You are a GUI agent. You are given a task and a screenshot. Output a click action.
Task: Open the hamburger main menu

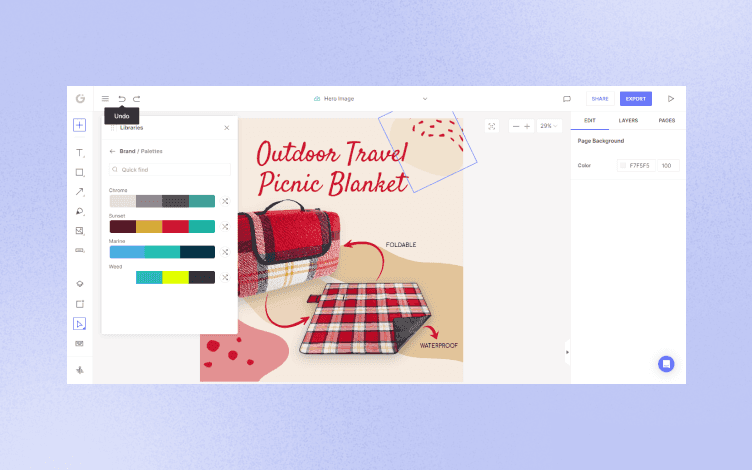pyautogui.click(x=105, y=99)
